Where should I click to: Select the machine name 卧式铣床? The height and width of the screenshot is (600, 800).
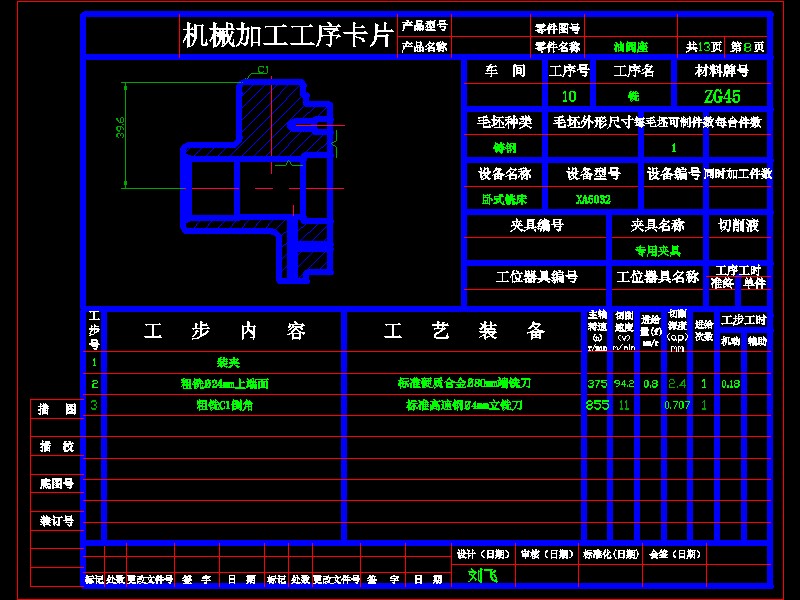pyautogui.click(x=504, y=198)
